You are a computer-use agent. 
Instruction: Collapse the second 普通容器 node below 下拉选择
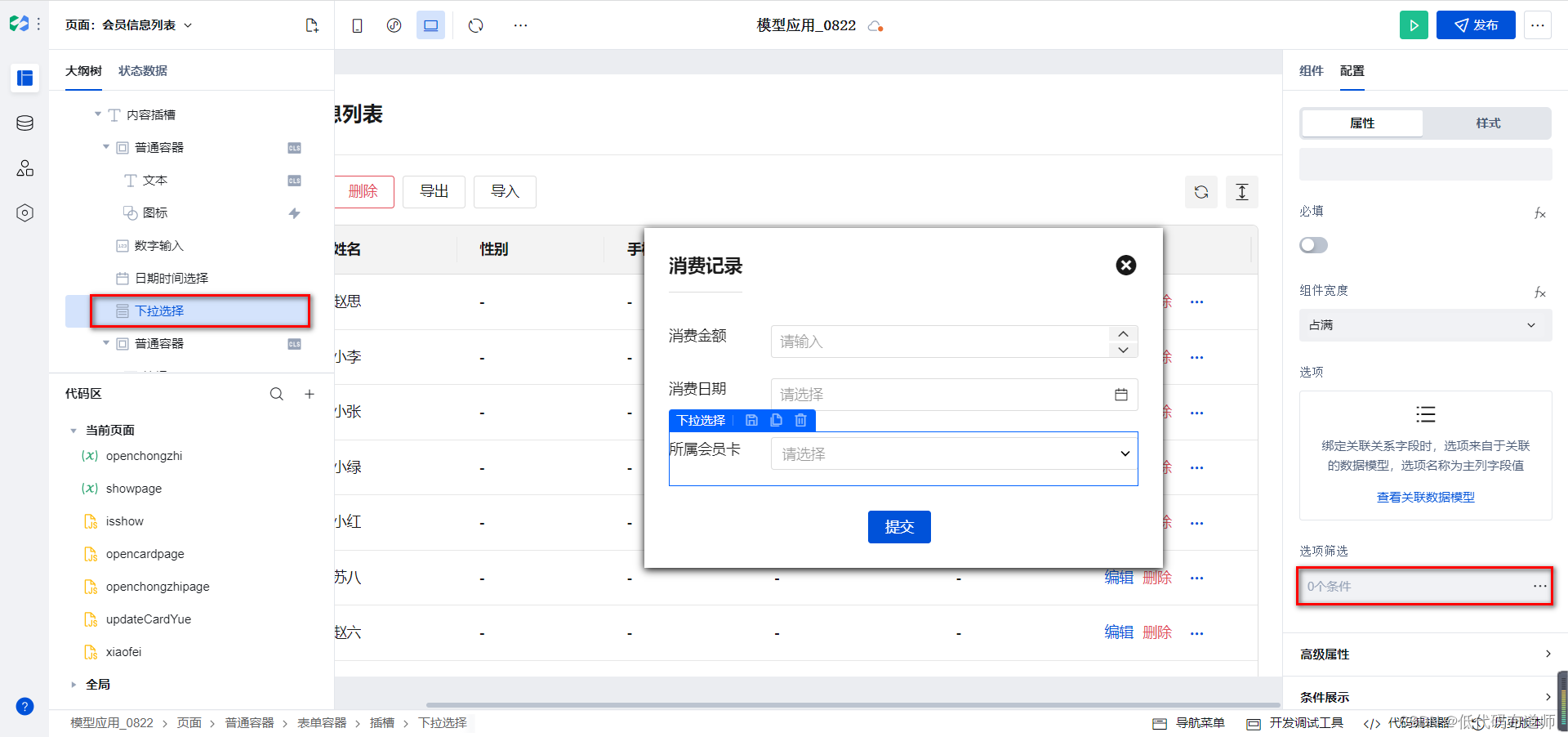(x=106, y=343)
